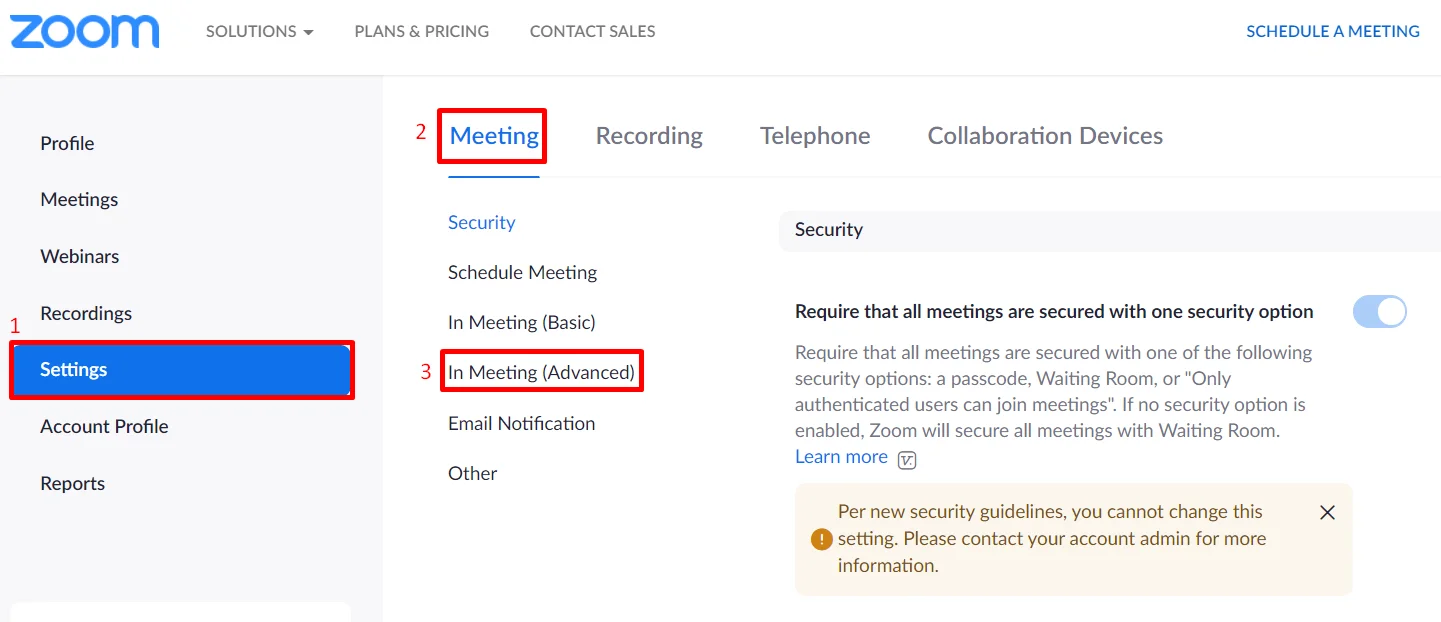
Task: Open Profile from the sidebar
Action: point(67,143)
